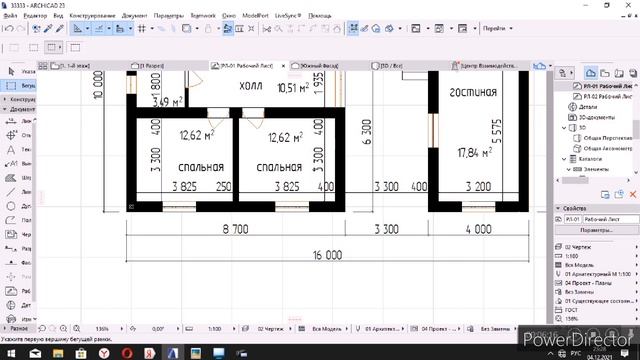This screenshot has height=360, width=640.
Task: Click the Split scissors icon
Action: tap(267, 29)
